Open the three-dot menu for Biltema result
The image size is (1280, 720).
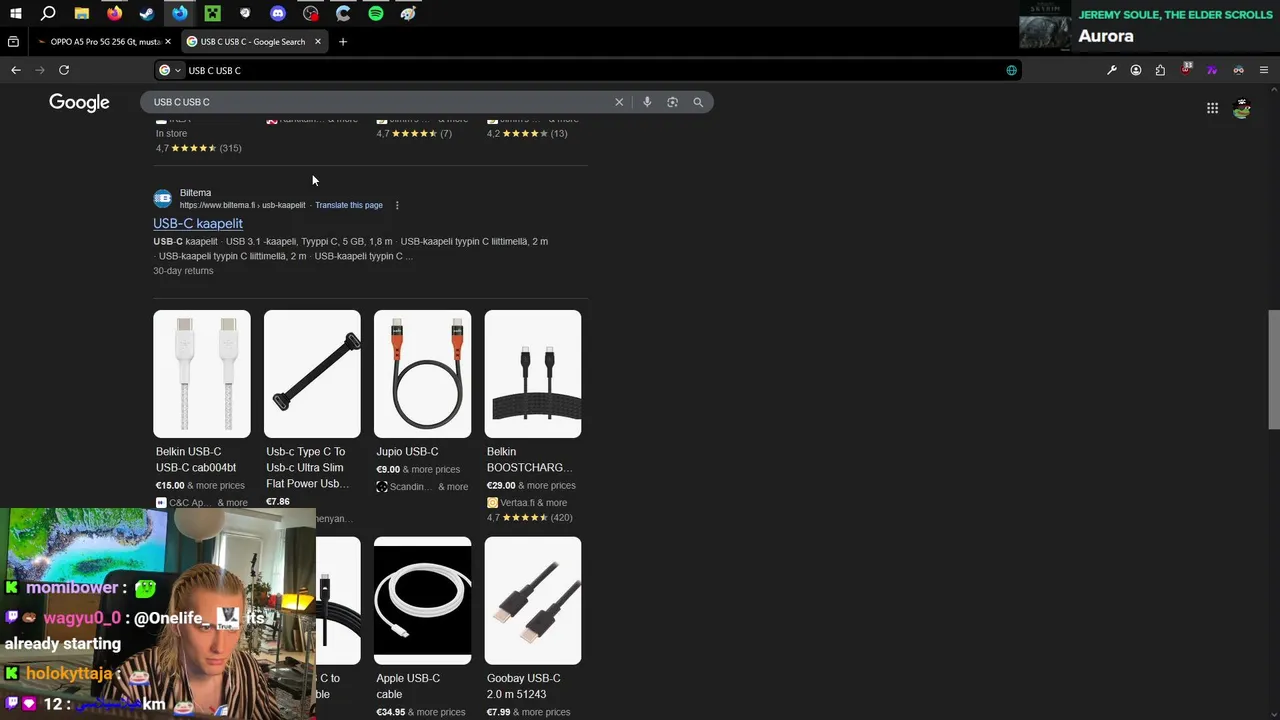pos(397,205)
